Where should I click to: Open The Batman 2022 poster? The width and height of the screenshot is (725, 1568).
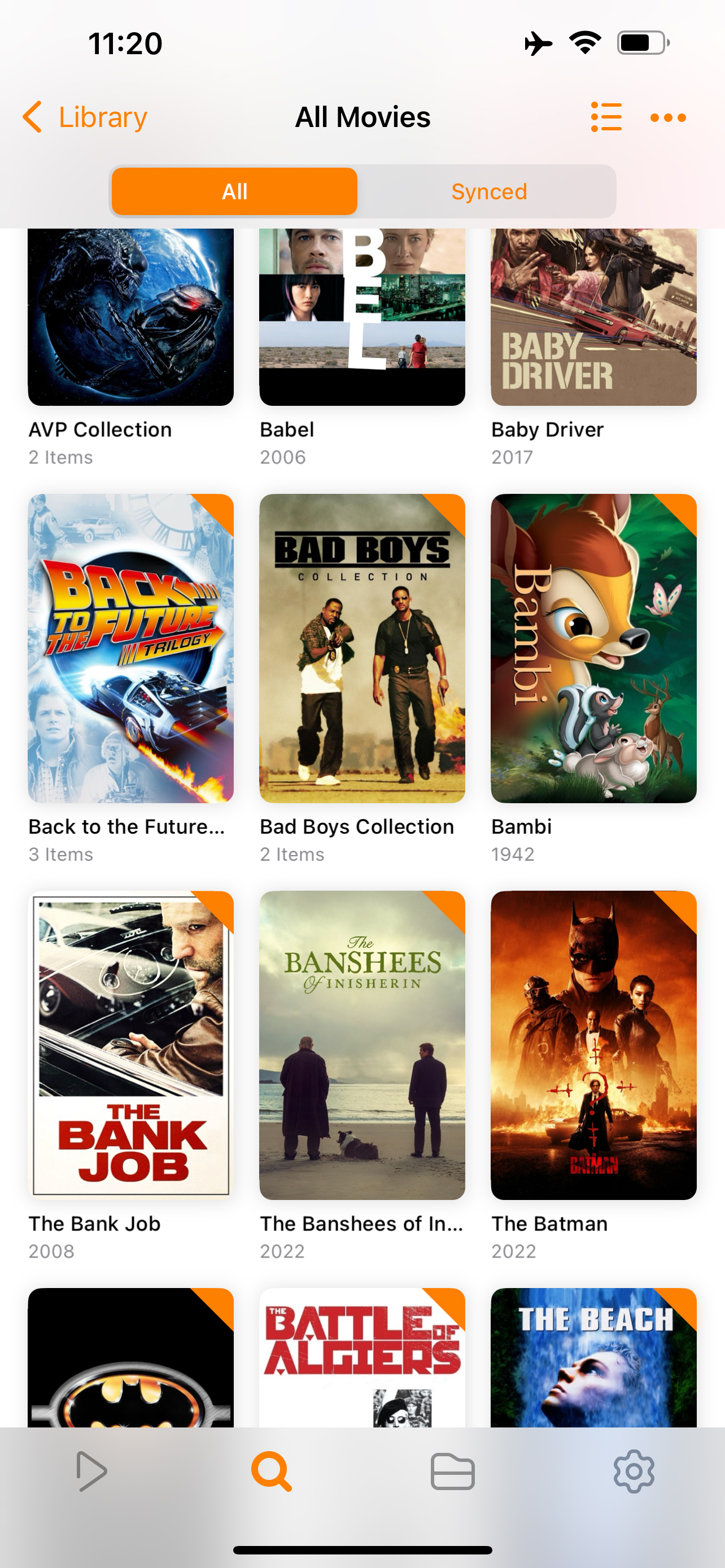[x=593, y=1045]
